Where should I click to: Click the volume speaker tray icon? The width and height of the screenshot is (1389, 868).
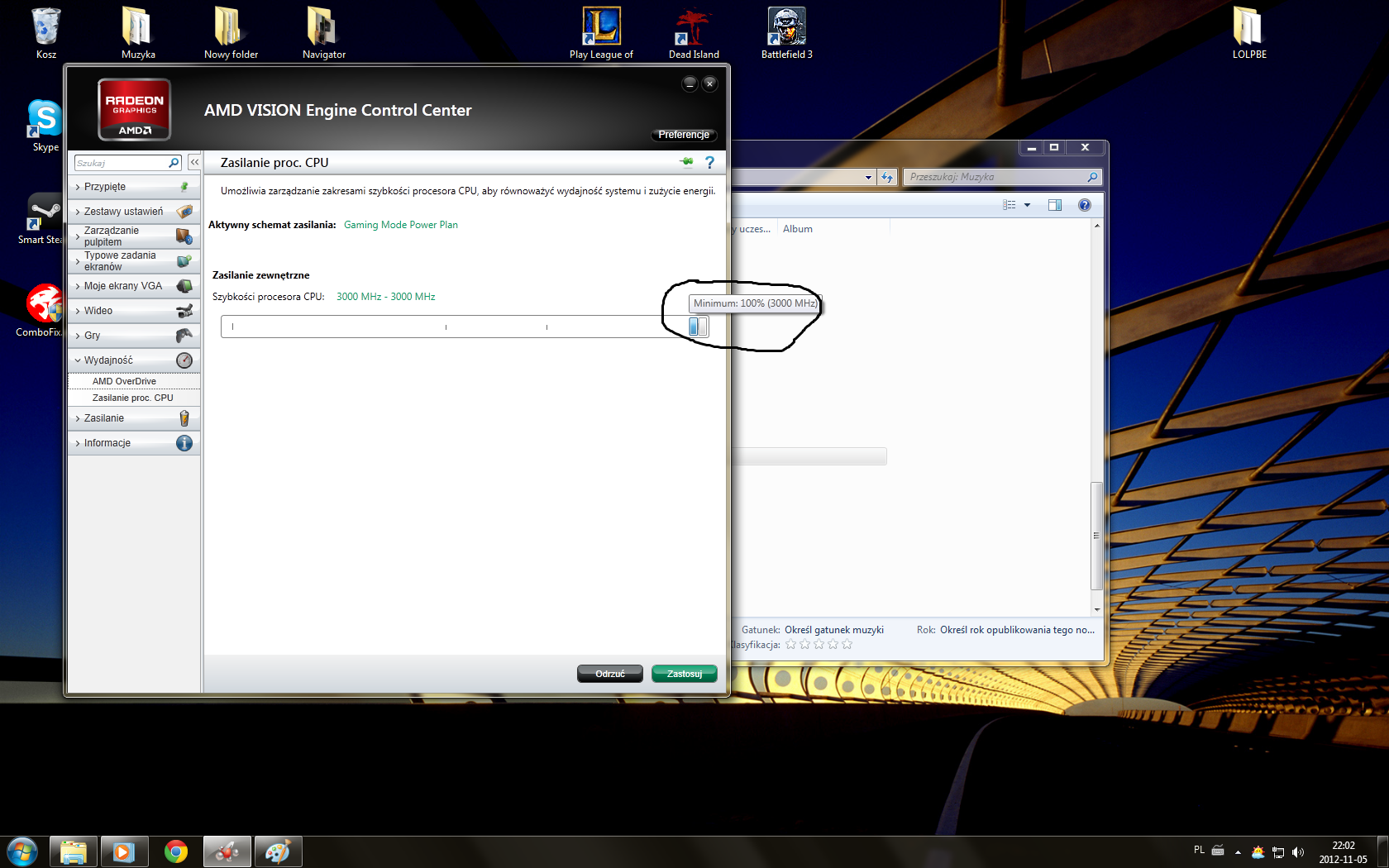click(1298, 852)
